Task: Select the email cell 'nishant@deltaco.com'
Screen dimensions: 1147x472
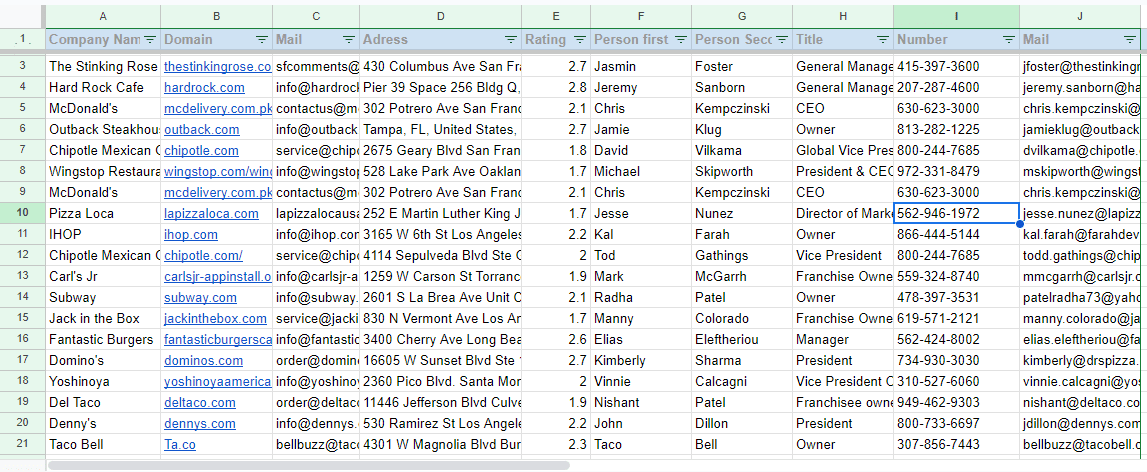Action: 1080,402
